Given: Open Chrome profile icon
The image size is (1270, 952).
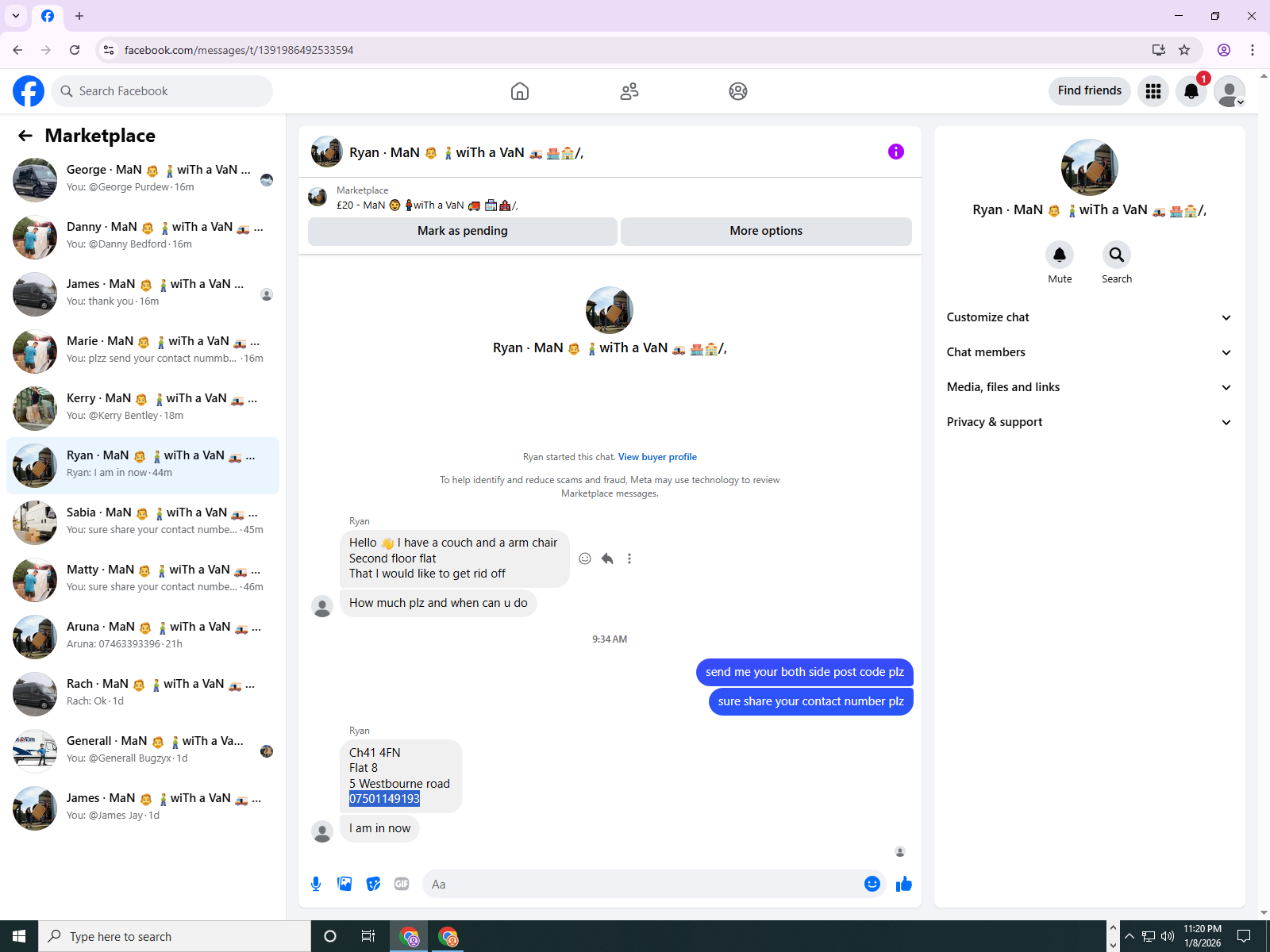Looking at the screenshot, I should click(1224, 50).
